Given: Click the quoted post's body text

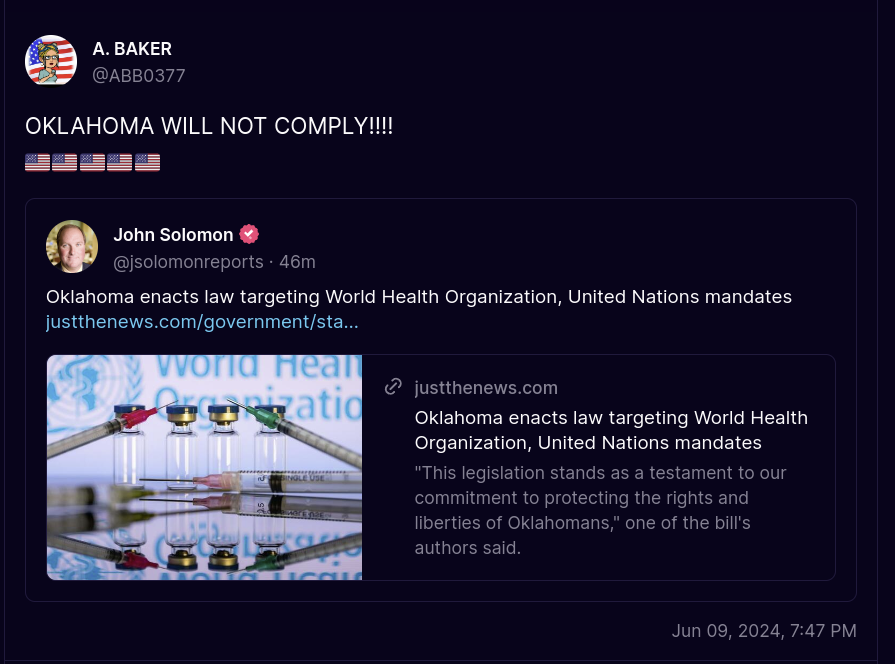Looking at the screenshot, I should [418, 296].
